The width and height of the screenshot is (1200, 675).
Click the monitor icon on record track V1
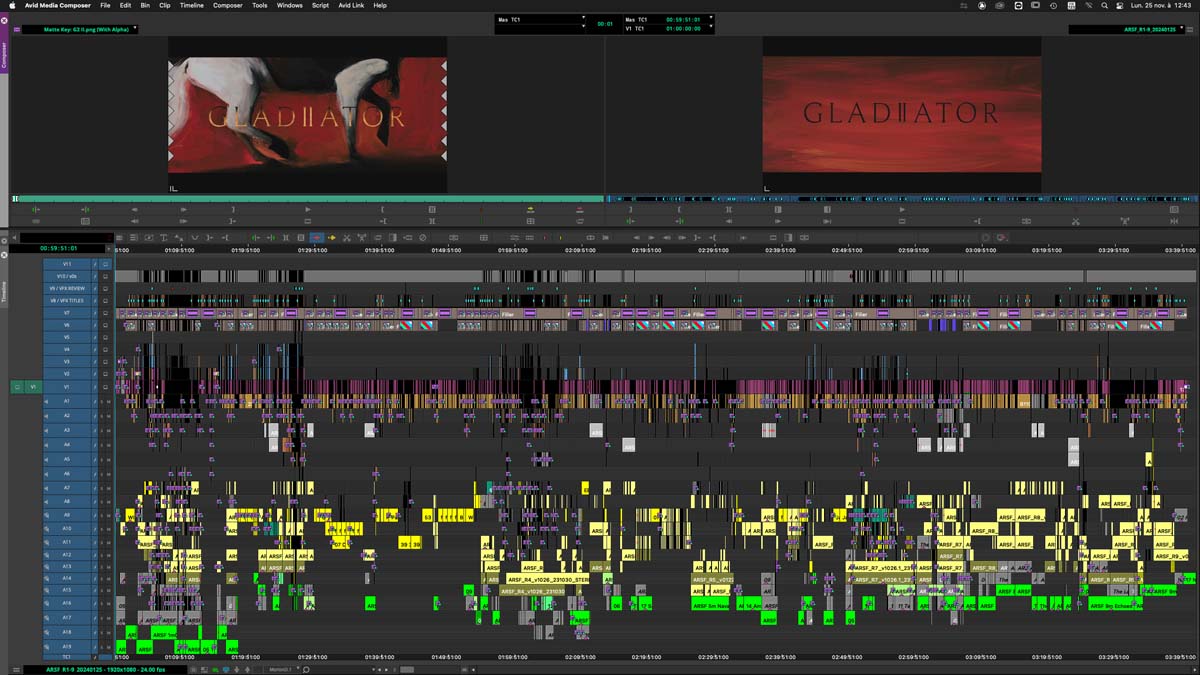[105, 386]
